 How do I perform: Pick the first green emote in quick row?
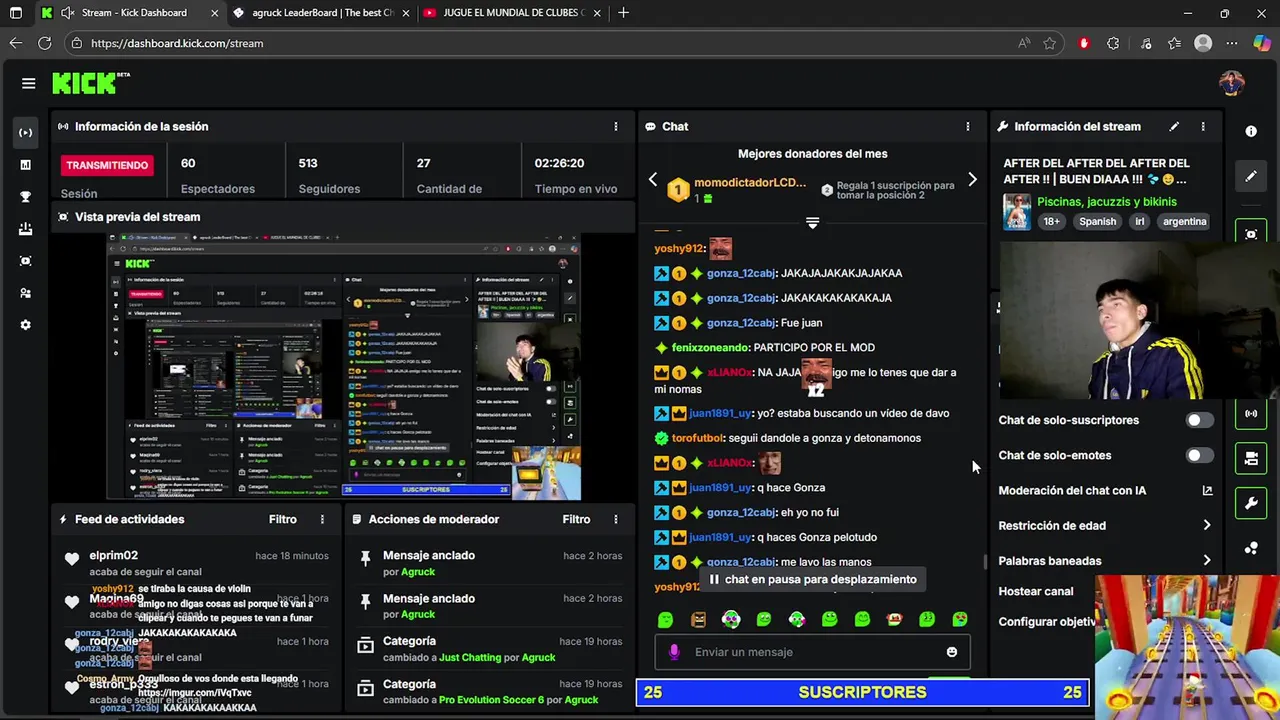tap(665, 620)
